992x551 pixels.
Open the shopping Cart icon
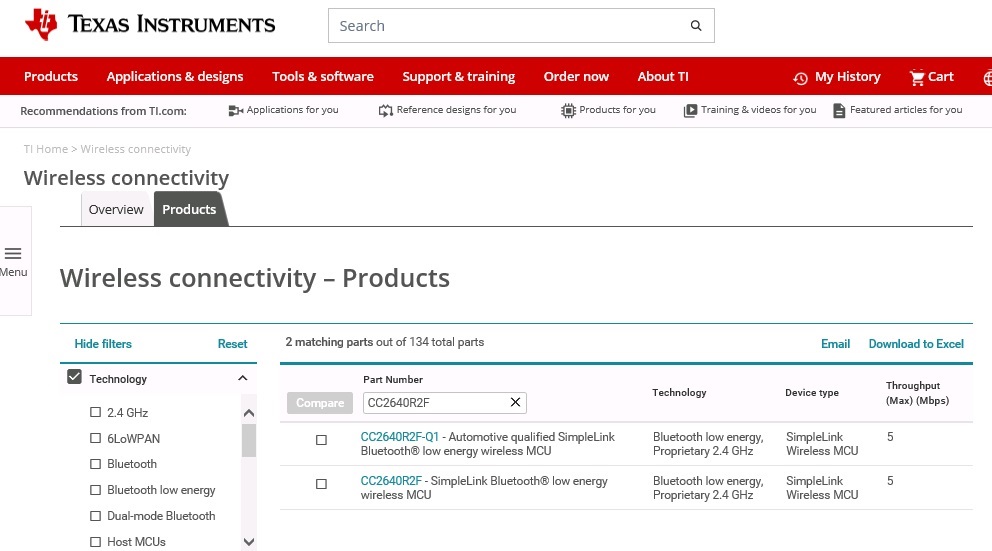(x=917, y=77)
